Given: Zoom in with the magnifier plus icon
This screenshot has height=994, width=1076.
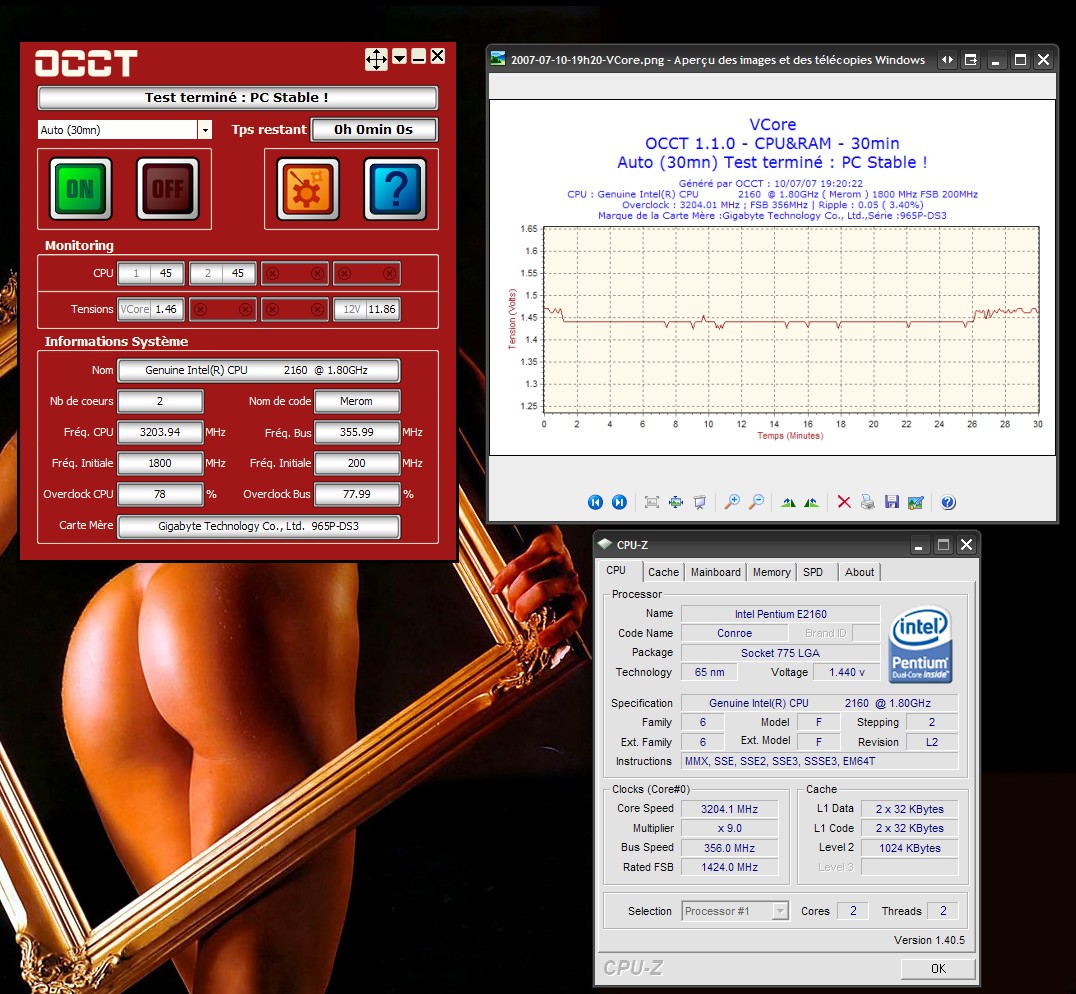Looking at the screenshot, I should [732, 502].
